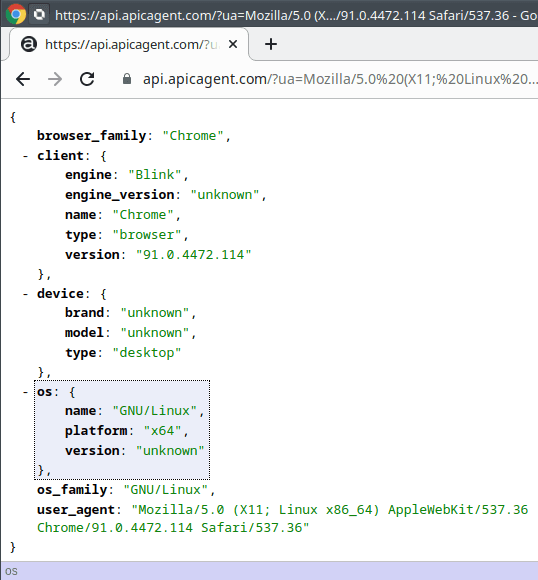Viewport: 538px width, 580px height.
Task: Click the device key label
Action: 60,294
